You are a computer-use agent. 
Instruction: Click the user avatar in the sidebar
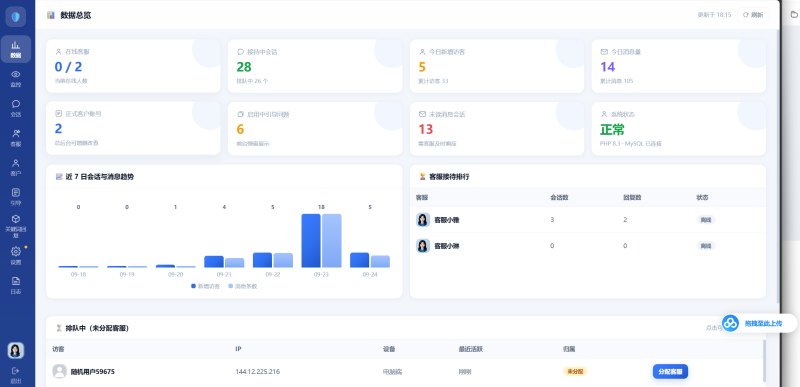pos(15,350)
